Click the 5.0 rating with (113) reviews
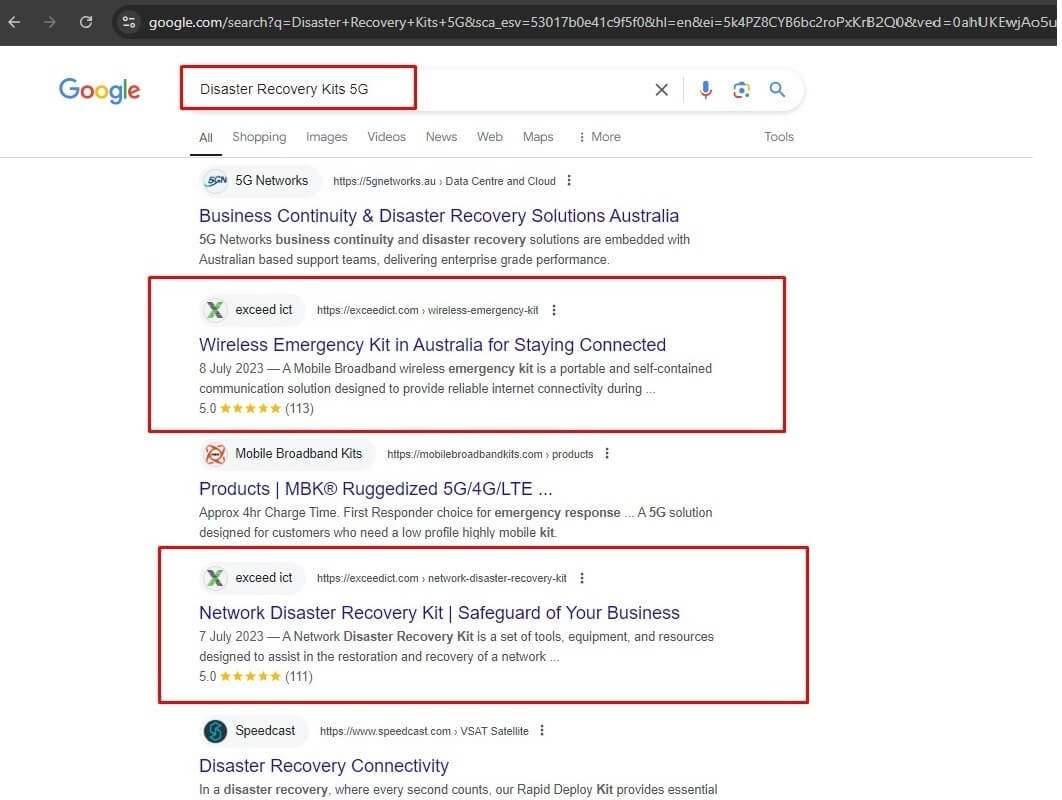The height and width of the screenshot is (800, 1062). (x=256, y=408)
